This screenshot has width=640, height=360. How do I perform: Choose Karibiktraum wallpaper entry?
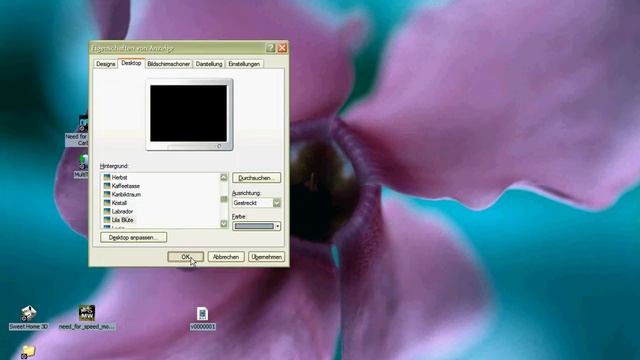(x=126, y=195)
